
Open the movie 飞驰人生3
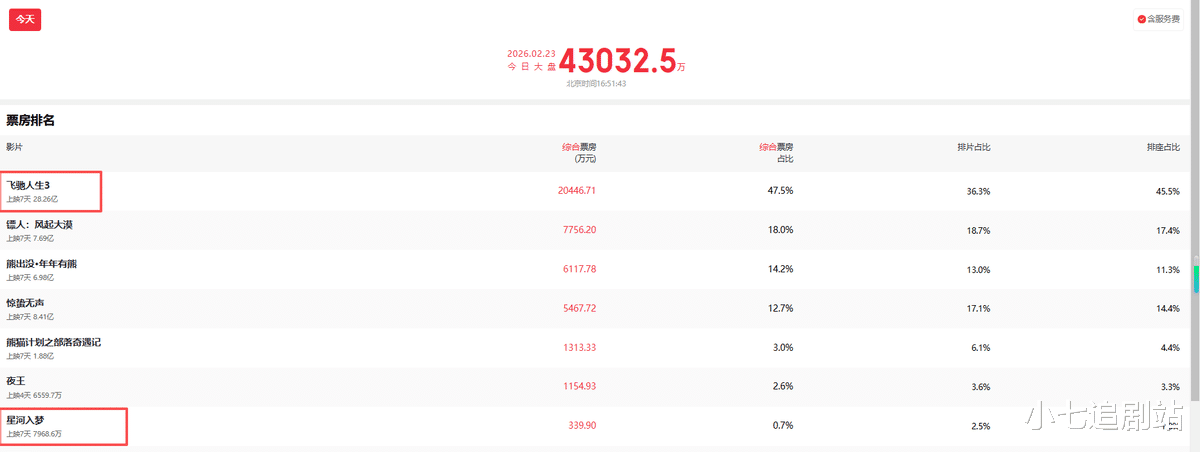28,185
